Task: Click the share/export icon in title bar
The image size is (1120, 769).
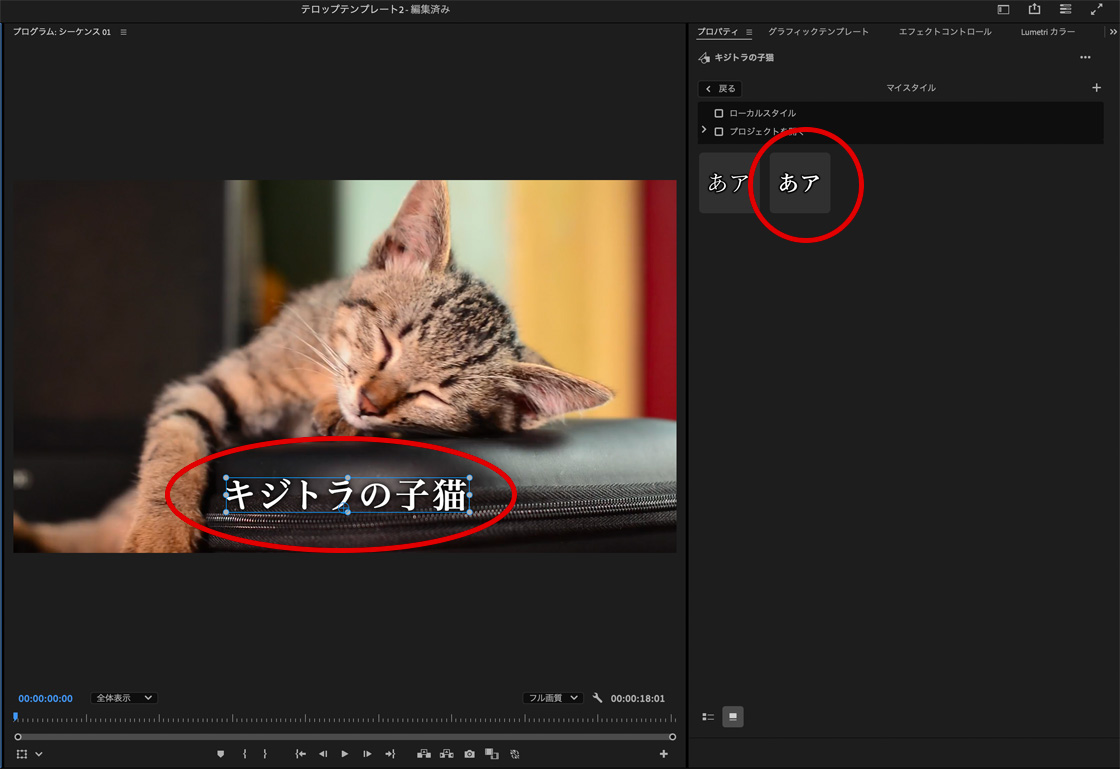Action: tap(1034, 9)
